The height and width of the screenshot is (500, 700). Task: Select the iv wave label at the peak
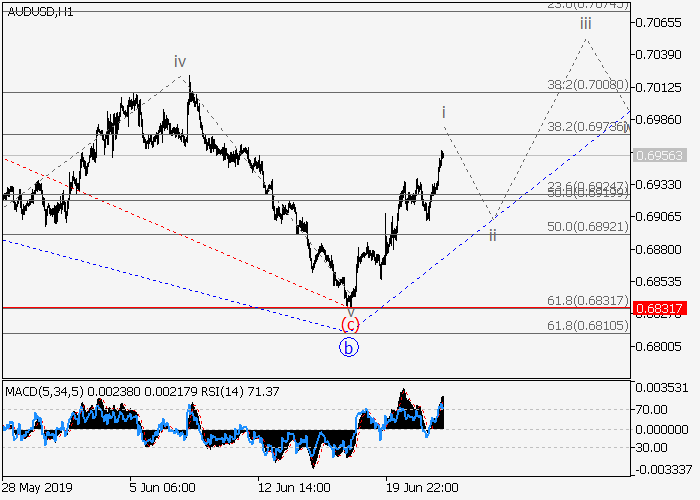(x=180, y=62)
